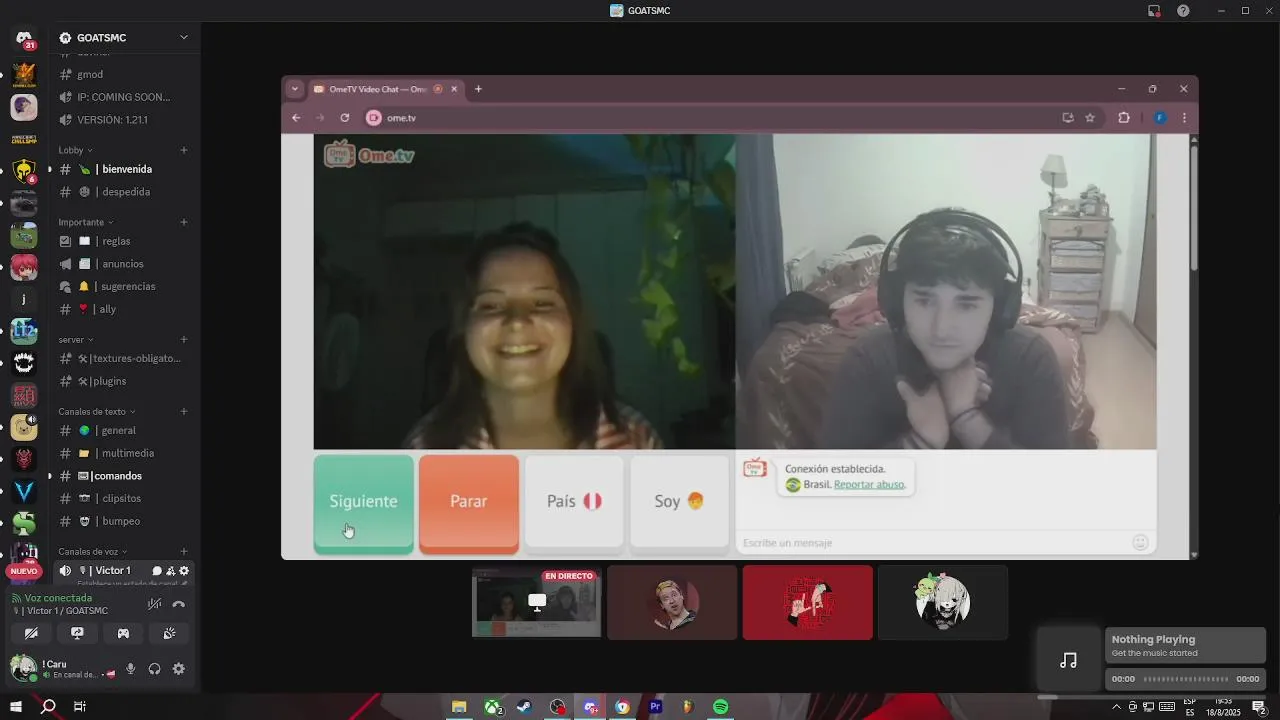
Task: Open browser three-dot menu
Action: click(x=1184, y=118)
